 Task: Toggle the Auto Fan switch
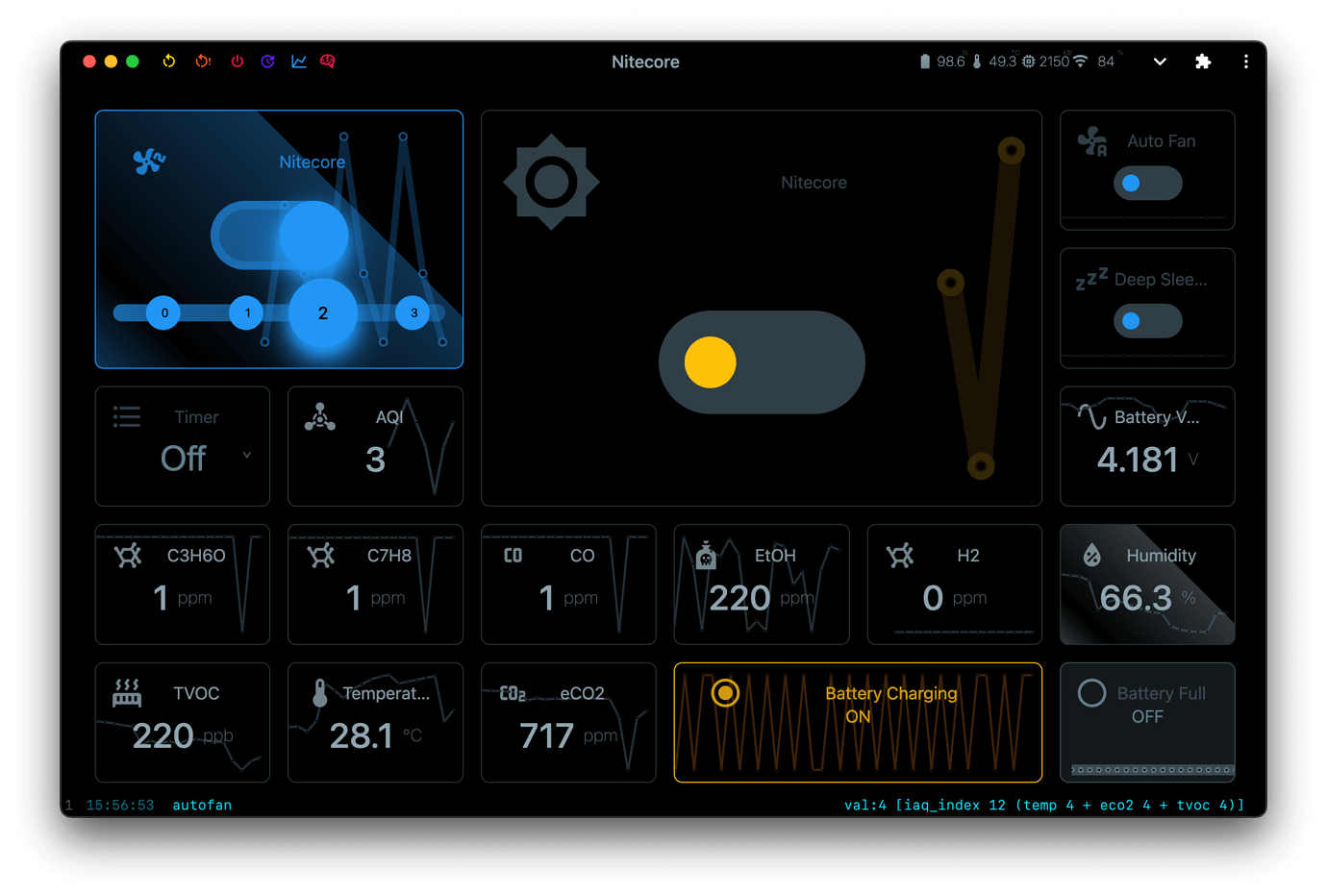pos(1147,183)
